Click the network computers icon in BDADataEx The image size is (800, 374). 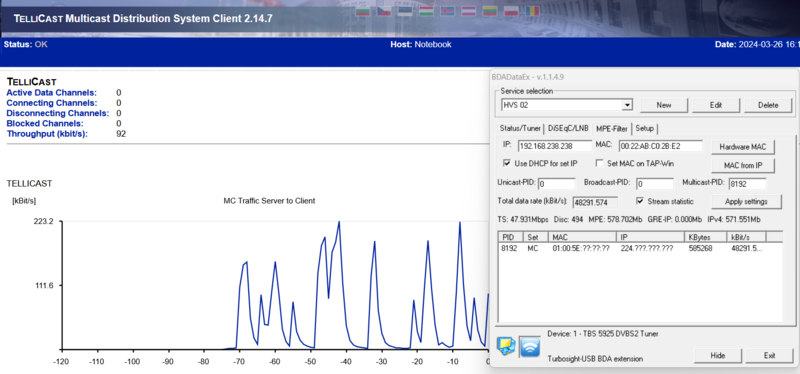(506, 346)
